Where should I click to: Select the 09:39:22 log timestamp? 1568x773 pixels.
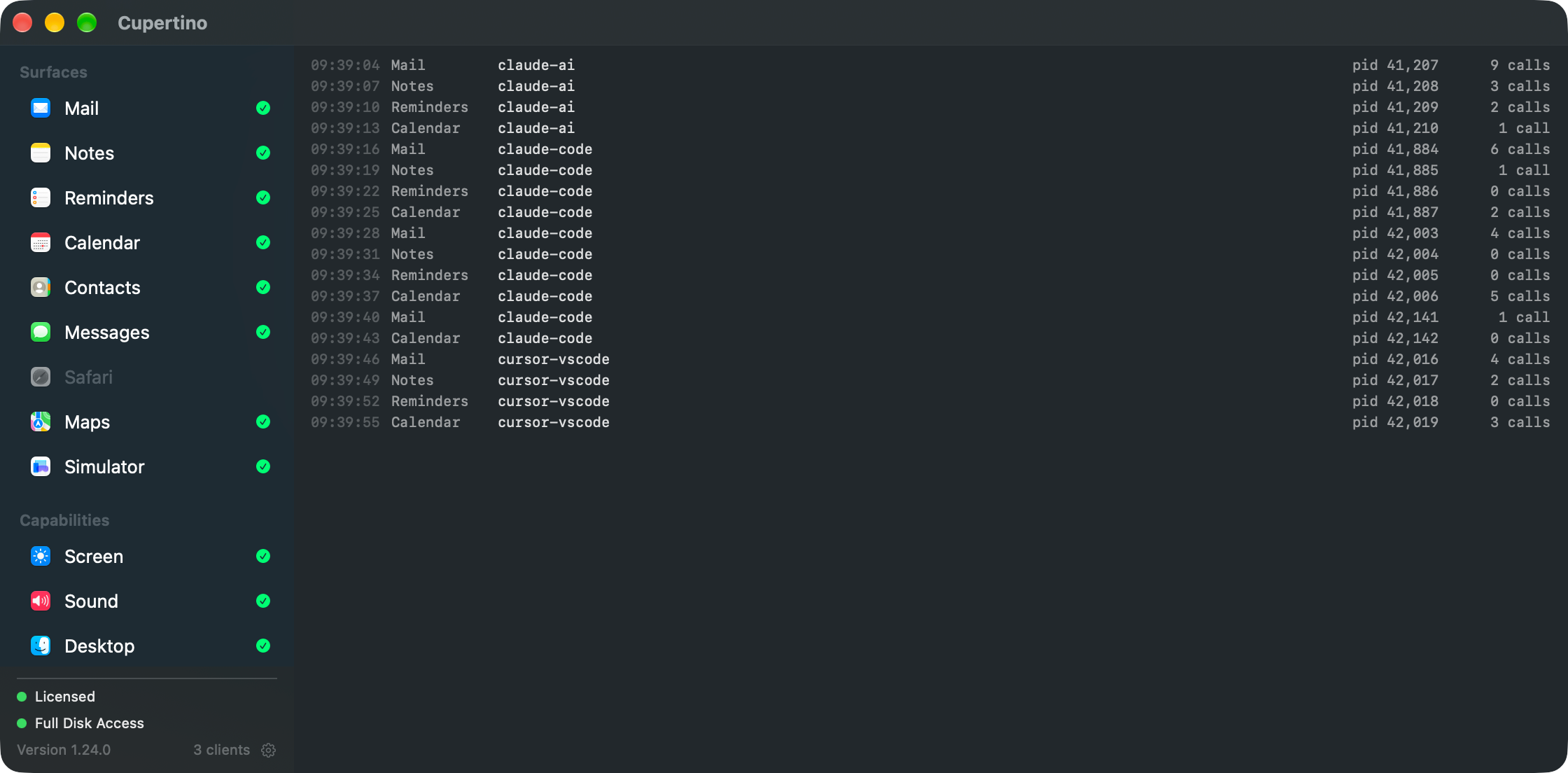click(x=345, y=191)
